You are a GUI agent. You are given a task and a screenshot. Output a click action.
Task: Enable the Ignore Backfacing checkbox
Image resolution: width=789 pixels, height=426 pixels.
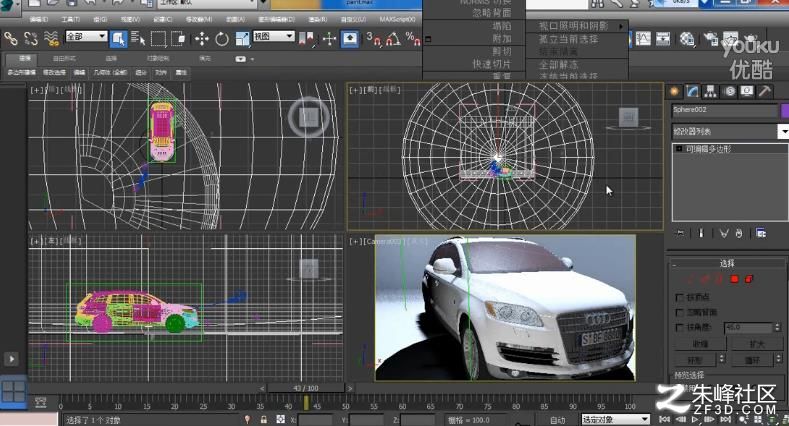coord(679,312)
